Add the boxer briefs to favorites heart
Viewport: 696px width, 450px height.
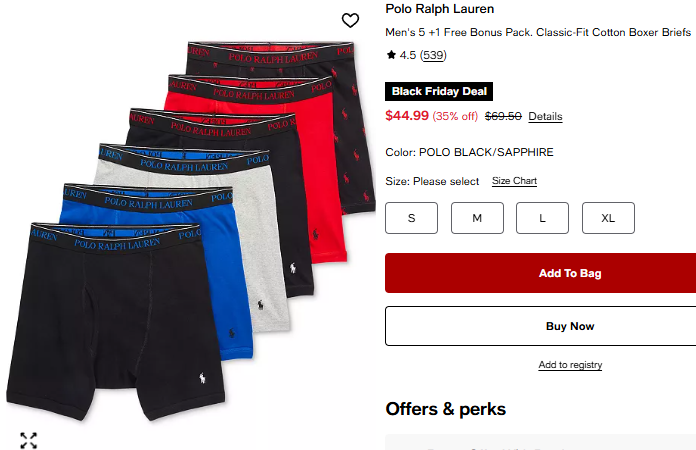[350, 20]
